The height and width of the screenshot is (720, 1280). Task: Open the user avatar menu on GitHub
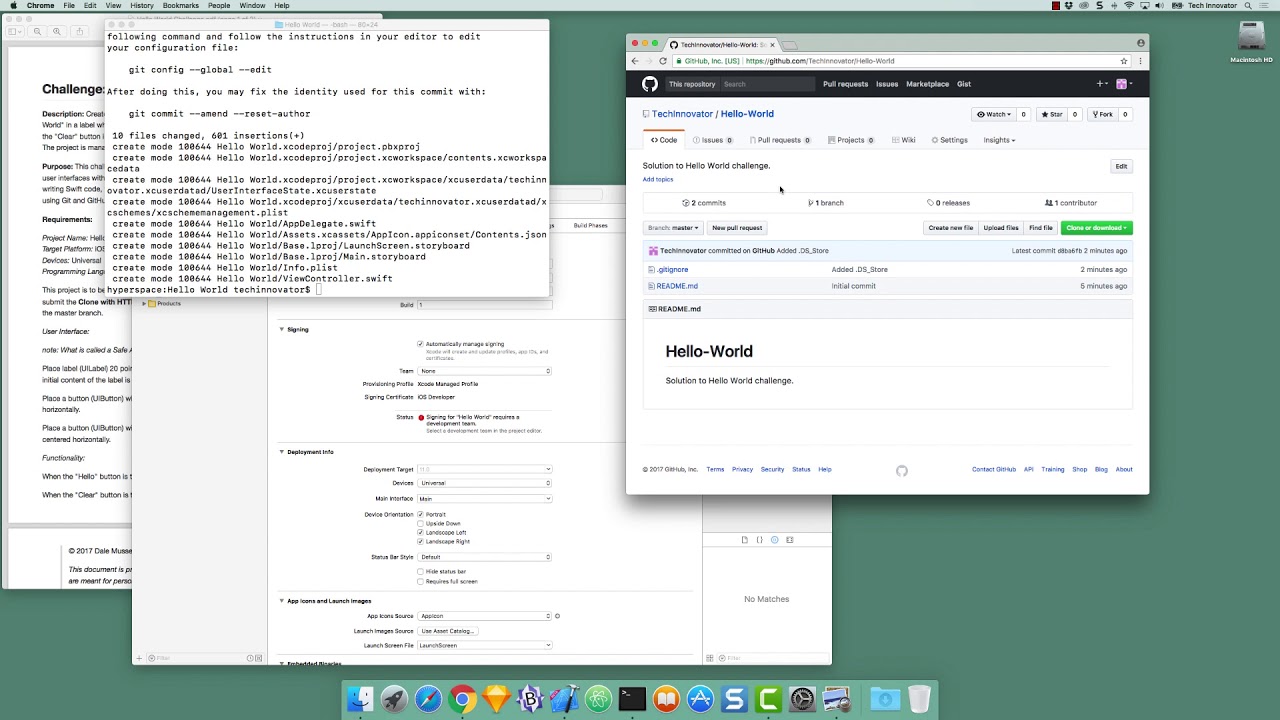tap(1124, 84)
